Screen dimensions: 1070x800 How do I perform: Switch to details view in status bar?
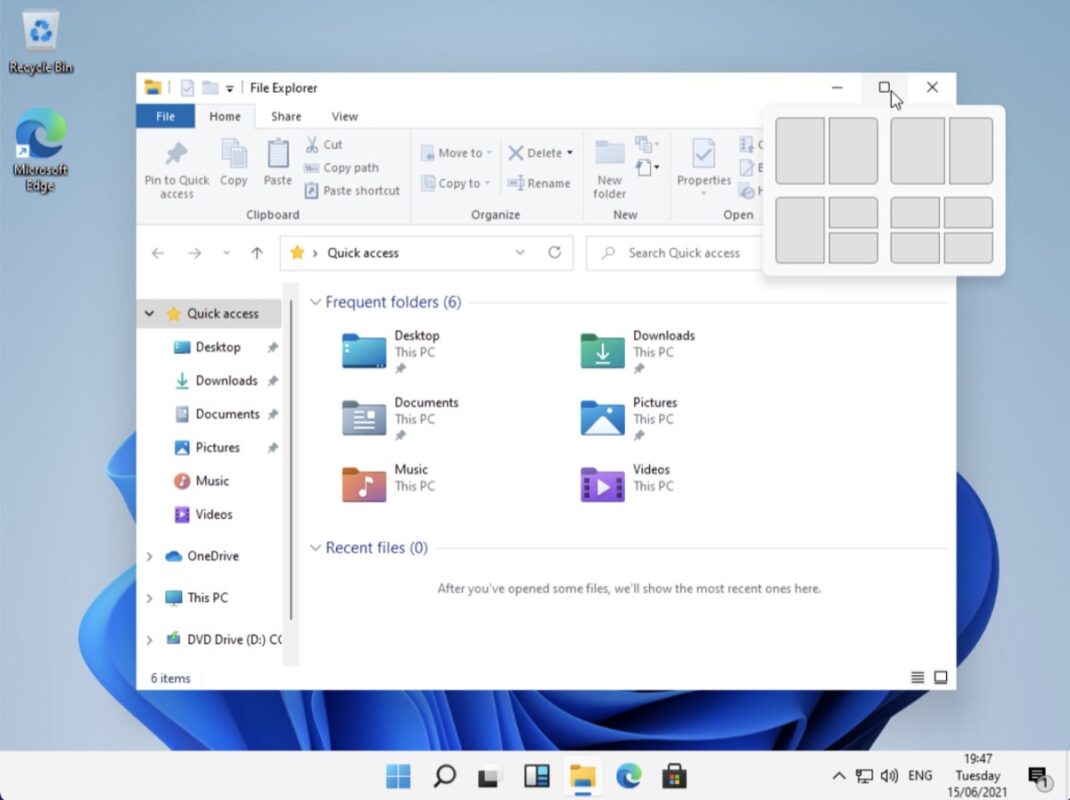pyautogui.click(x=917, y=677)
